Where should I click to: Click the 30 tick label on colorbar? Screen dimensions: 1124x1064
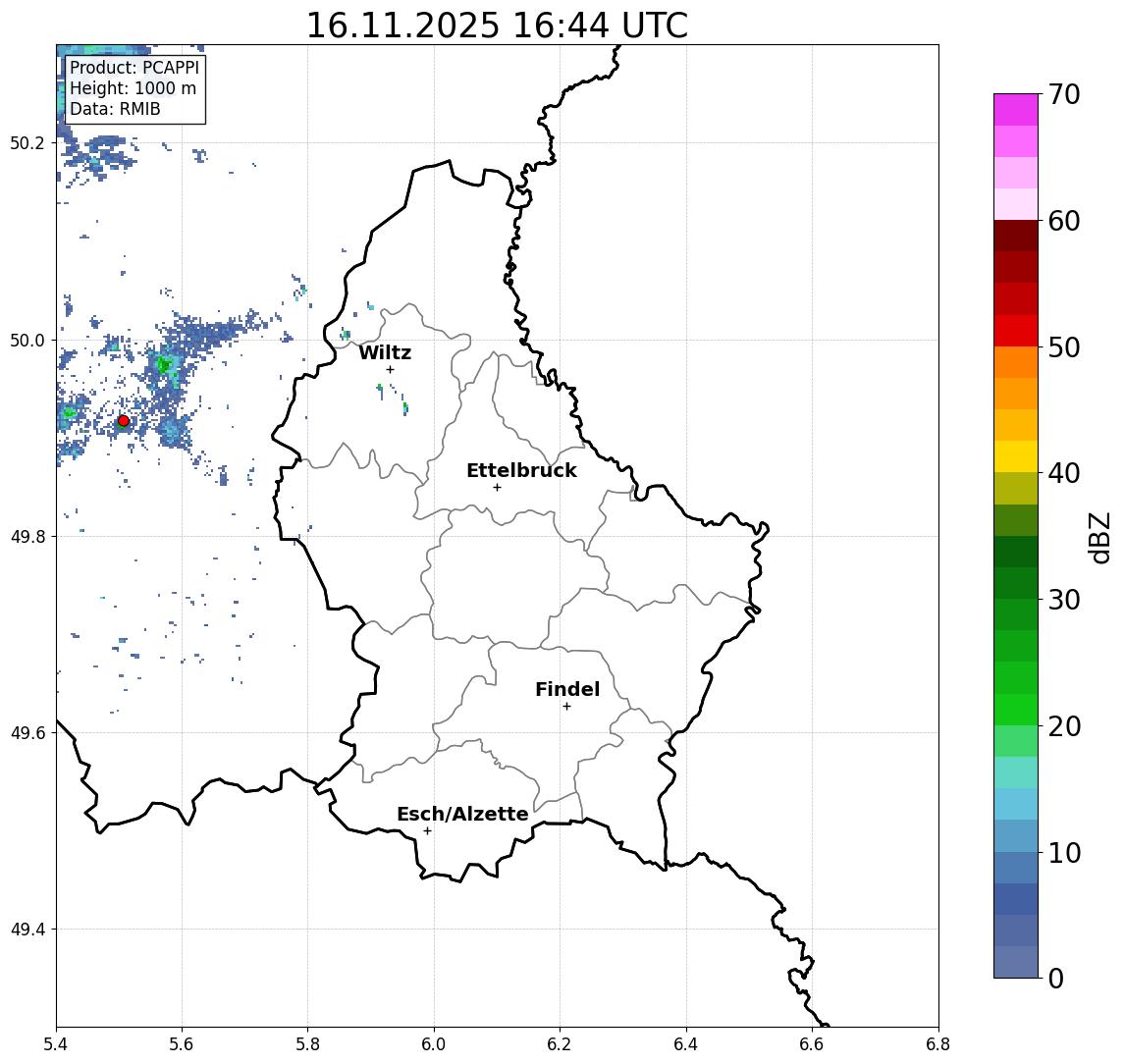point(1064,600)
